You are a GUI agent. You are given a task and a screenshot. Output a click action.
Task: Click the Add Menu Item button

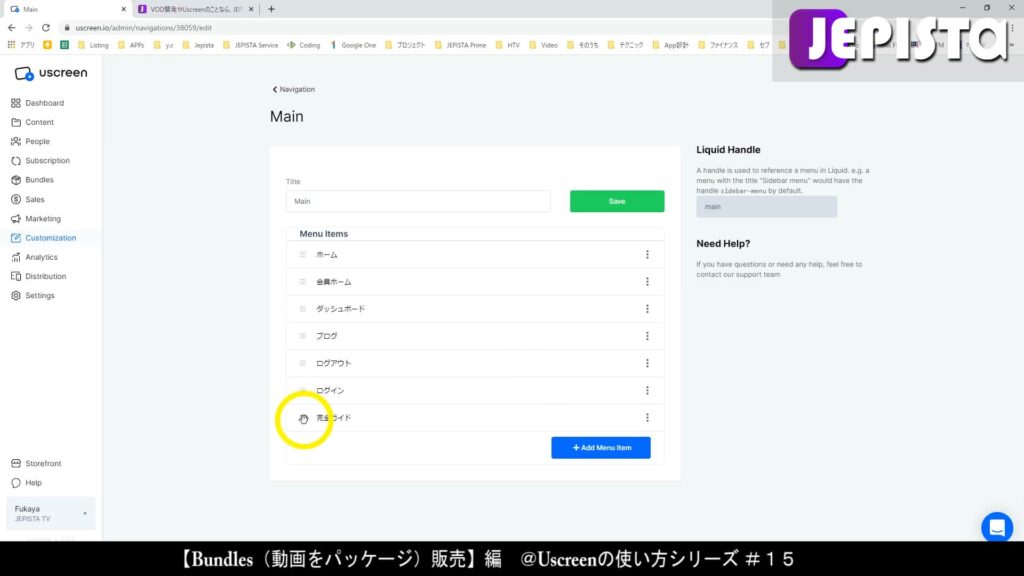601,448
